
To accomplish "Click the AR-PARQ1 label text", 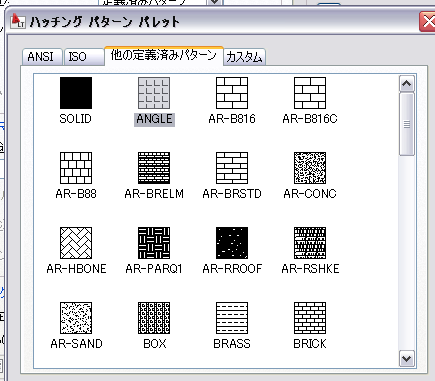I will [x=154, y=269].
